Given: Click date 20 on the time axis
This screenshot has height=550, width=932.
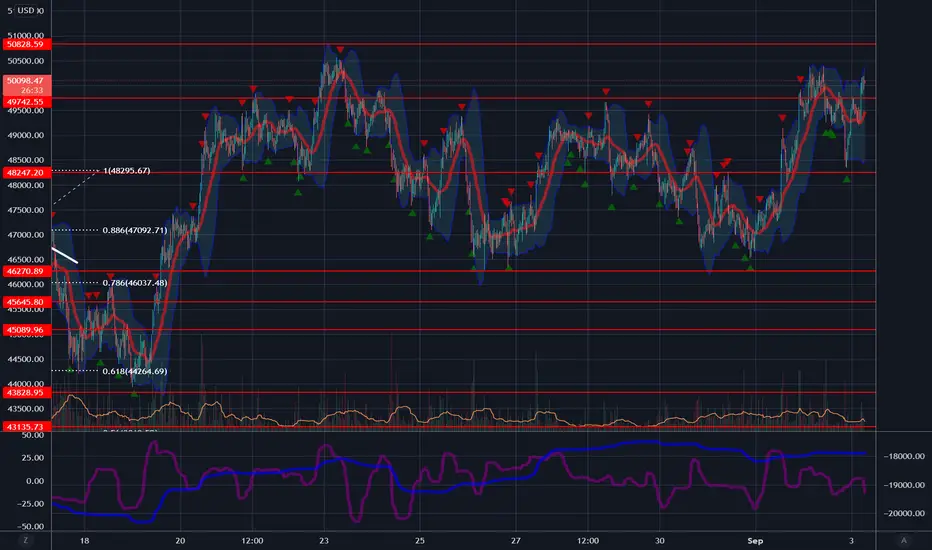Looking at the screenshot, I should pyautogui.click(x=180, y=540).
